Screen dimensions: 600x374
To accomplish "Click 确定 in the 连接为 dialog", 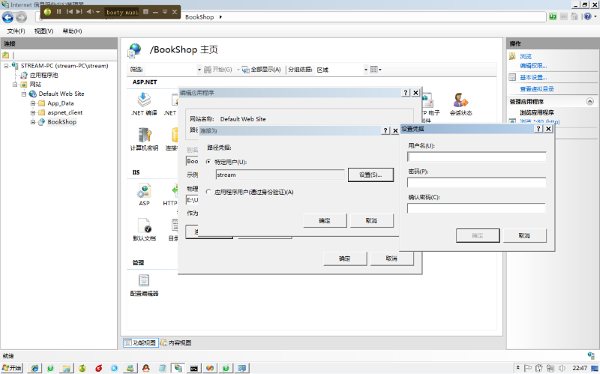I will tap(325, 220).
